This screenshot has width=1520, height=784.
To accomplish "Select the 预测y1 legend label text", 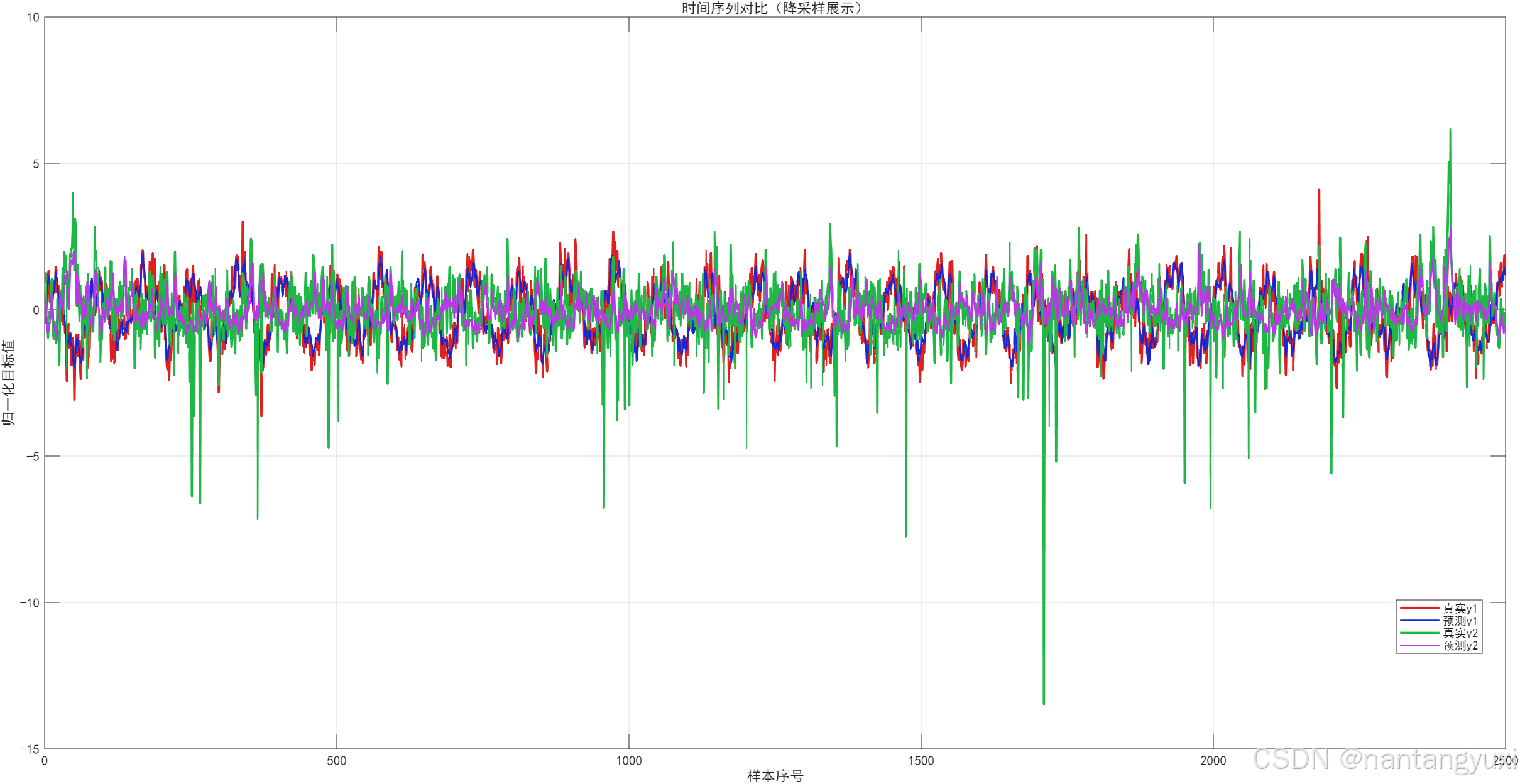I will 1460,621.
